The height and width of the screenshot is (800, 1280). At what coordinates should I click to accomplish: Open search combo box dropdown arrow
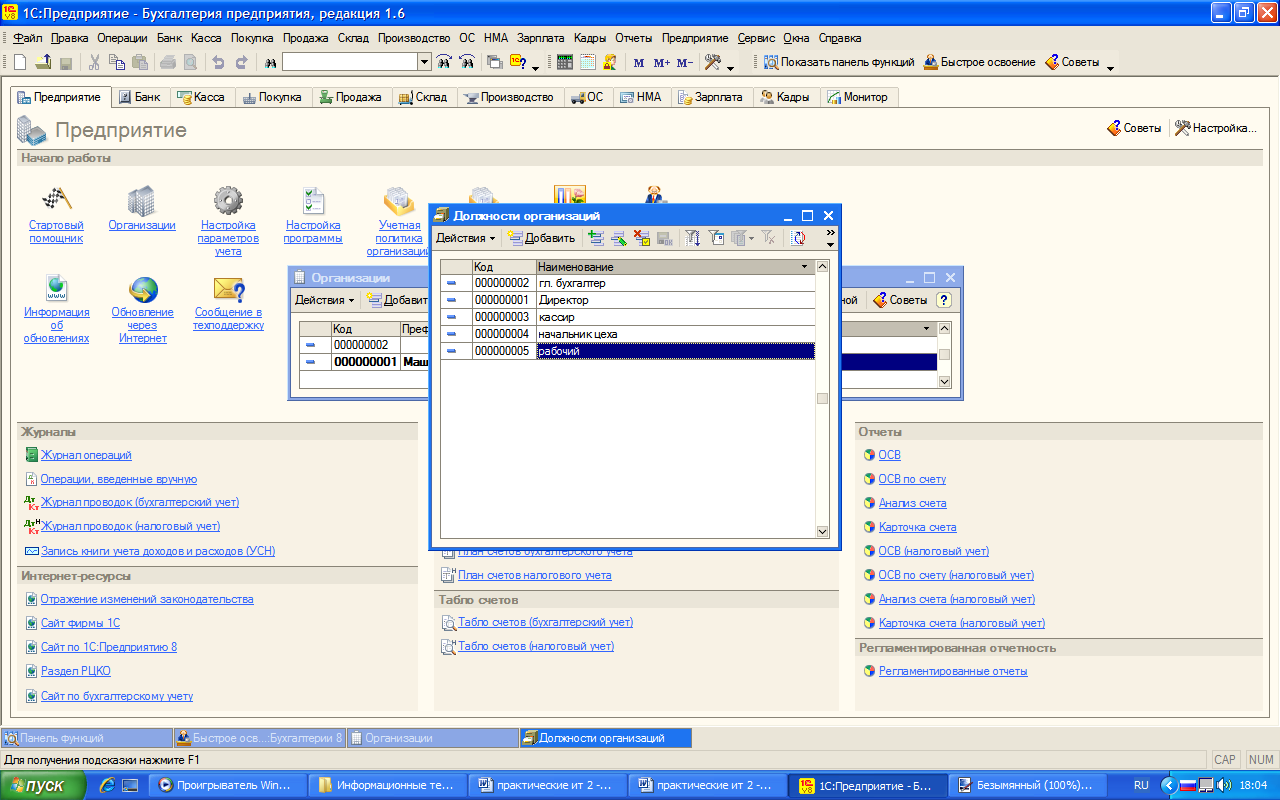(424, 62)
